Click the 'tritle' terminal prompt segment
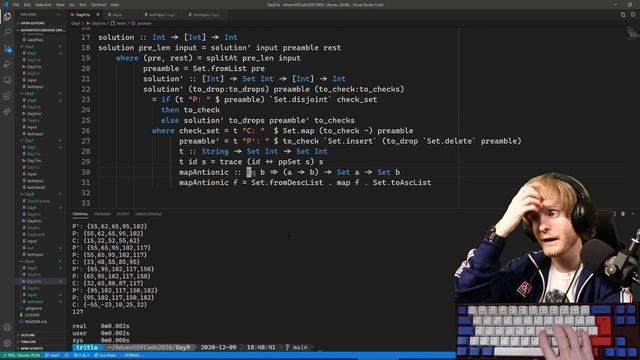 (x=87, y=347)
